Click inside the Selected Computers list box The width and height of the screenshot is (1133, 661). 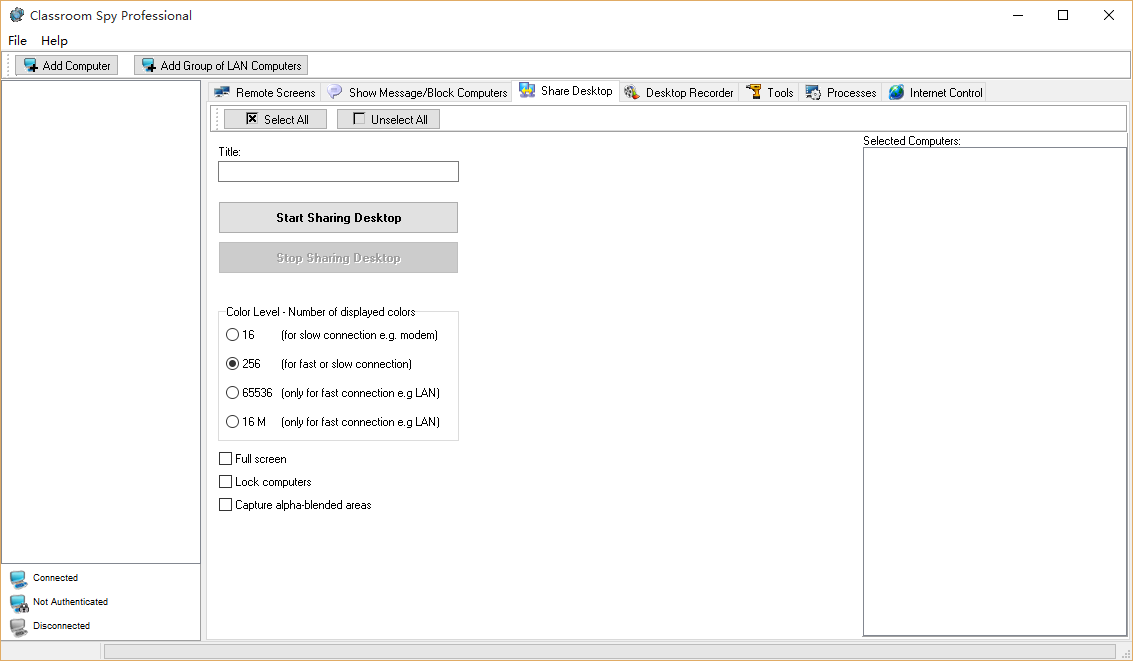tap(994, 392)
